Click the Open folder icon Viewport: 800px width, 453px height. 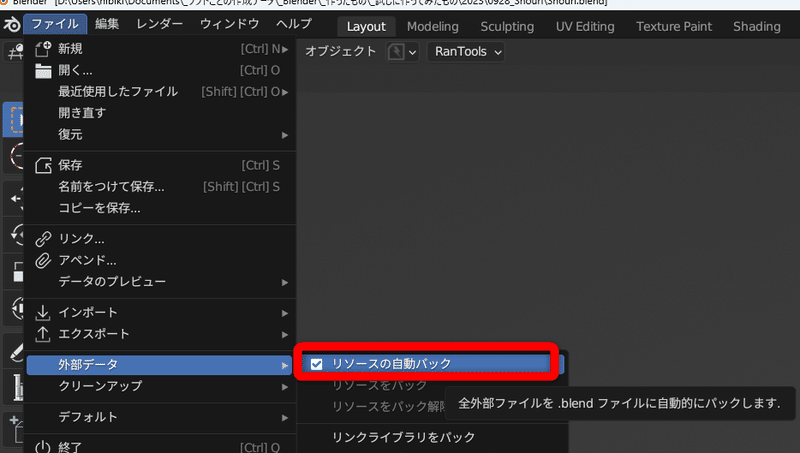tap(43, 70)
